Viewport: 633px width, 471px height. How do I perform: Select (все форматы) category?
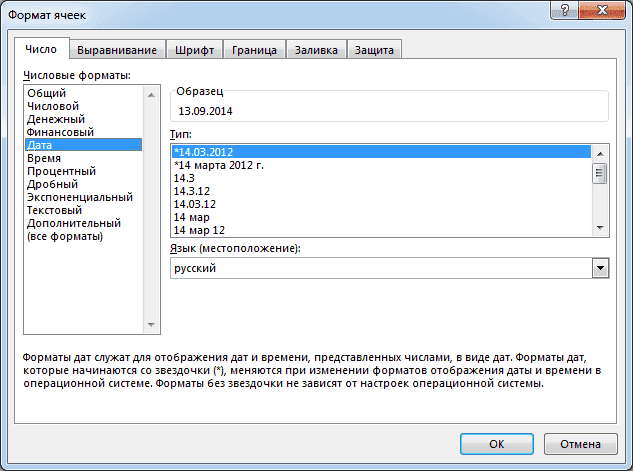point(65,236)
